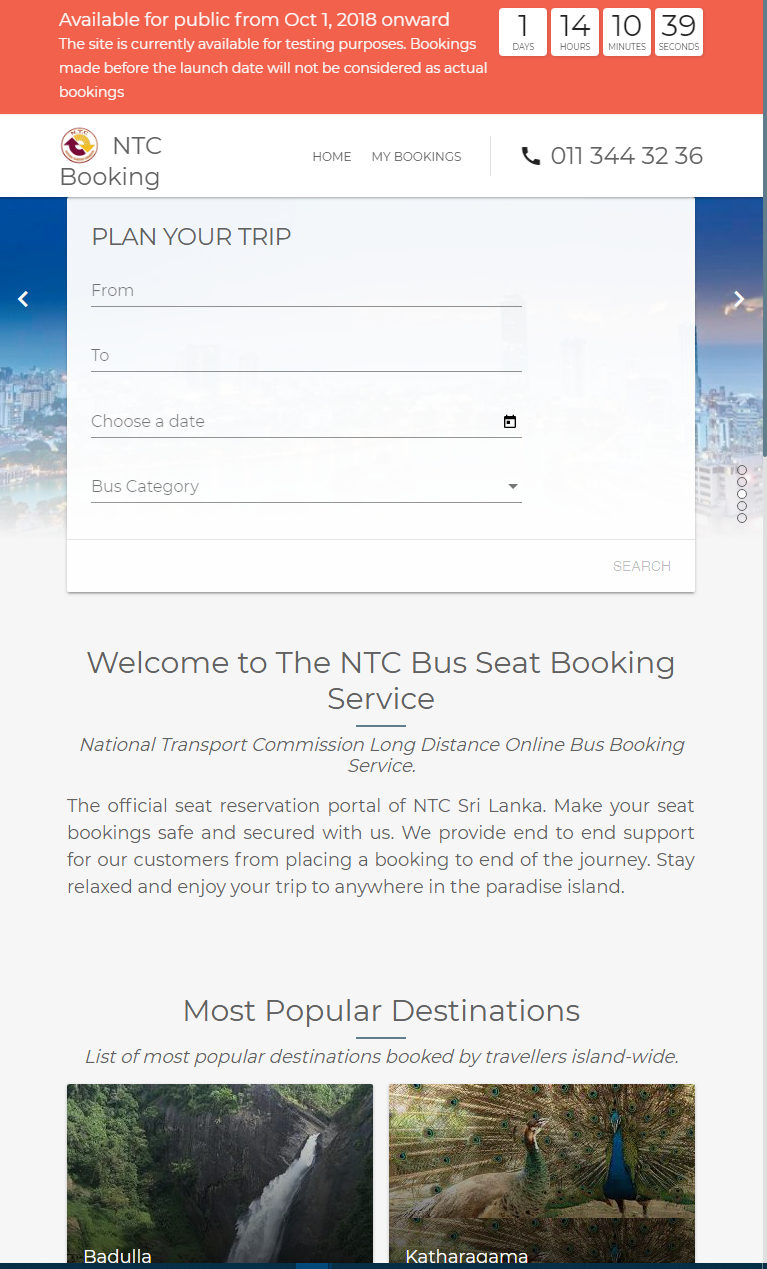Advance the carousel with right chevron arrow
This screenshot has height=1269, width=767.
tap(739, 298)
